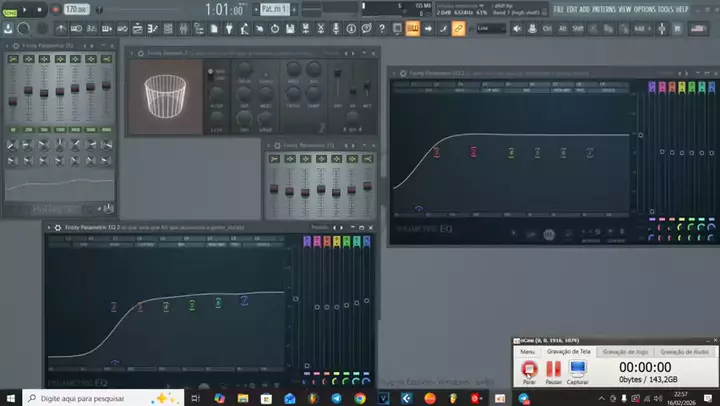Click the tempo display showing 170
The height and width of the screenshot is (406, 720).
[75, 9]
